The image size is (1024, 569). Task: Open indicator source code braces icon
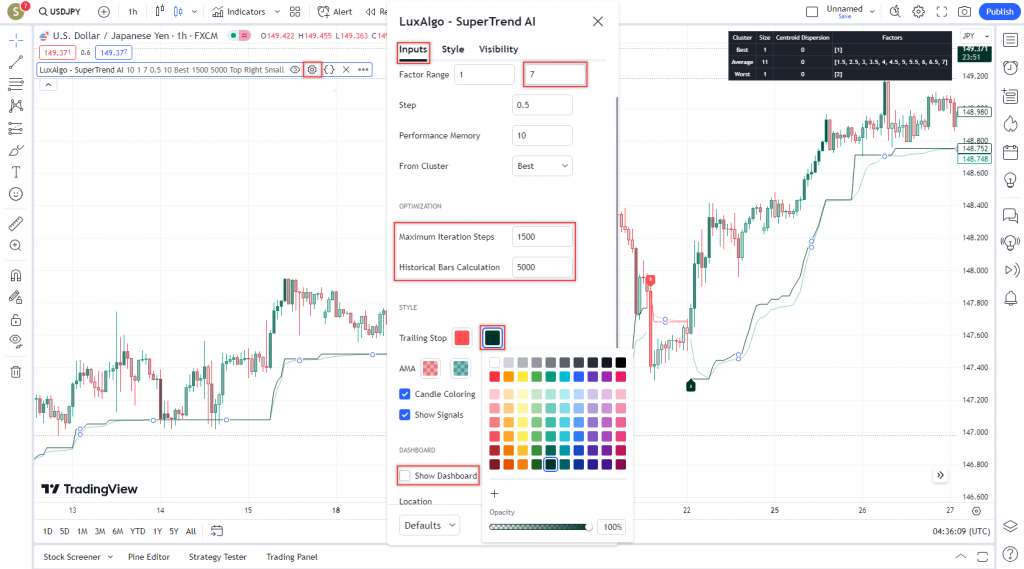[x=329, y=69]
